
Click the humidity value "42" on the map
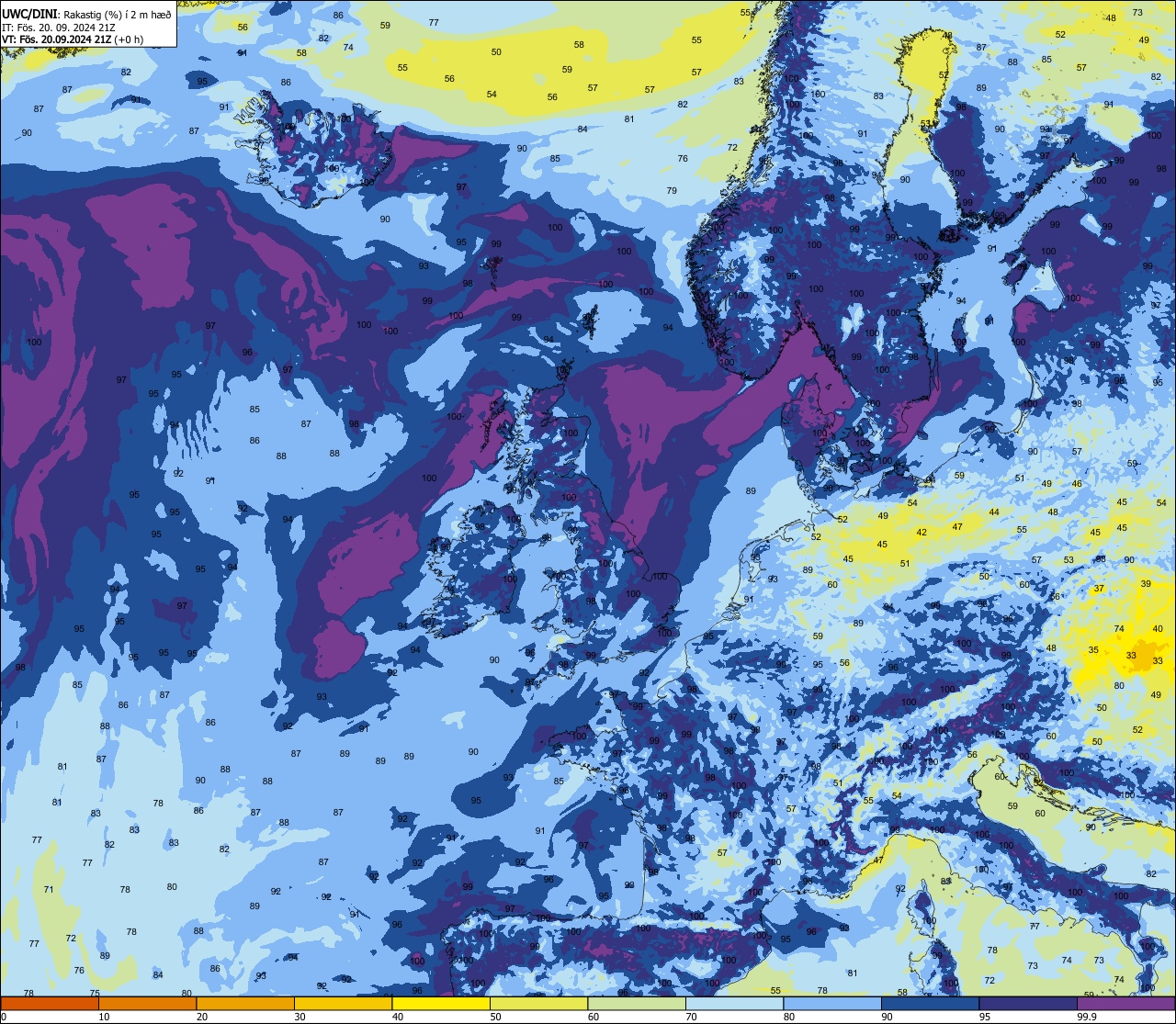tap(922, 533)
